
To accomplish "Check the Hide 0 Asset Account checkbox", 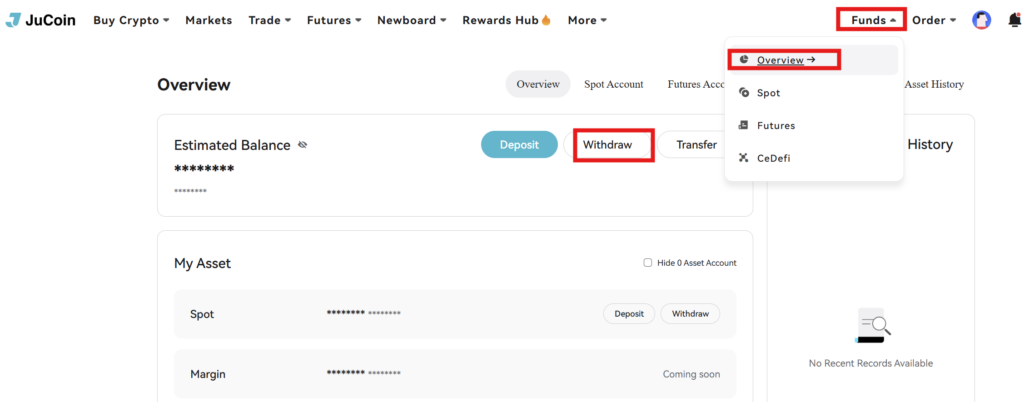I will [648, 263].
